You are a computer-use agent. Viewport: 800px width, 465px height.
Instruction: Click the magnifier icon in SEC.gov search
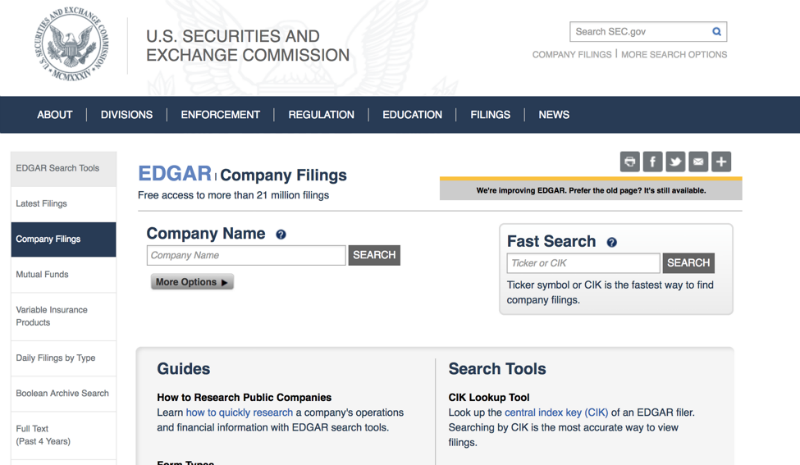pyautogui.click(x=716, y=32)
